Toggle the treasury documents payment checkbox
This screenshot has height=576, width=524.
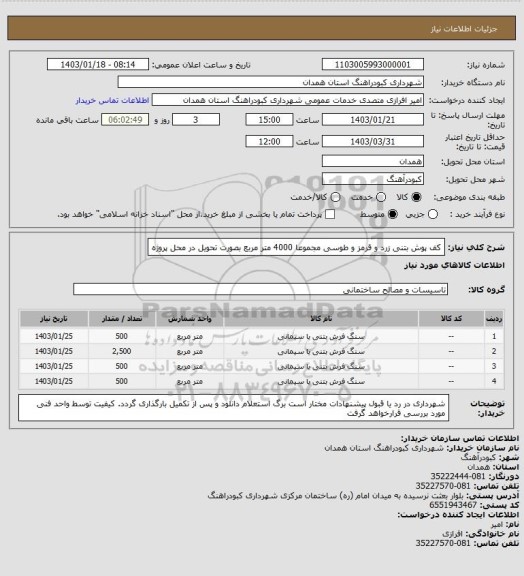click(330, 214)
